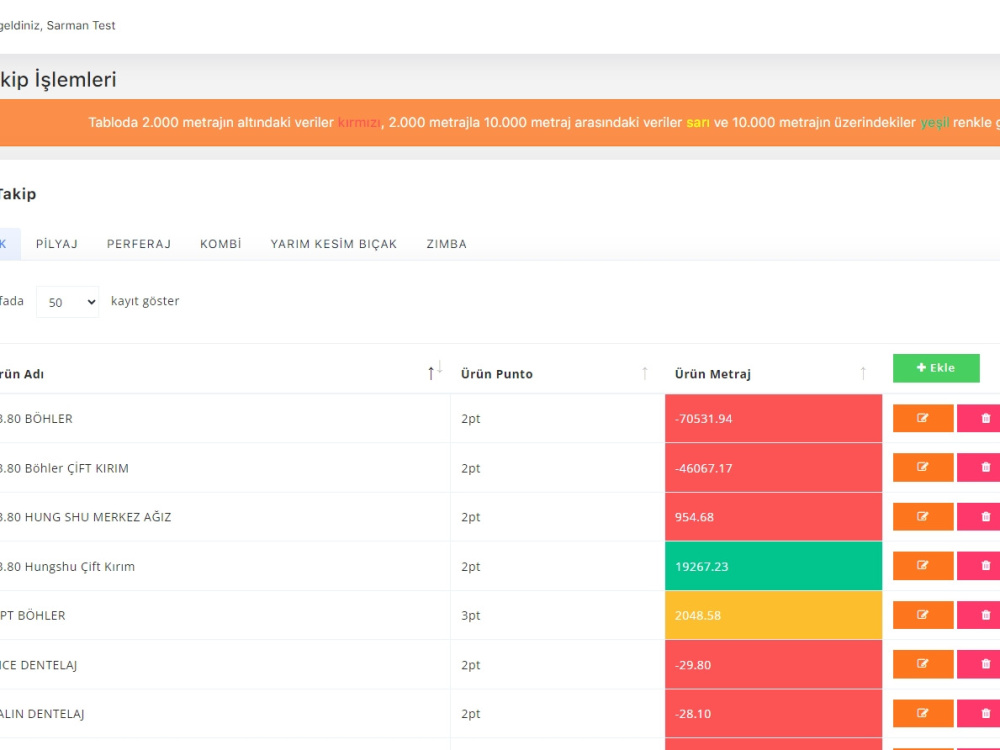Screen dimensions: 1000x750
Task: Edit the Böhler ÇİFT KIRIM row
Action: [923, 467]
